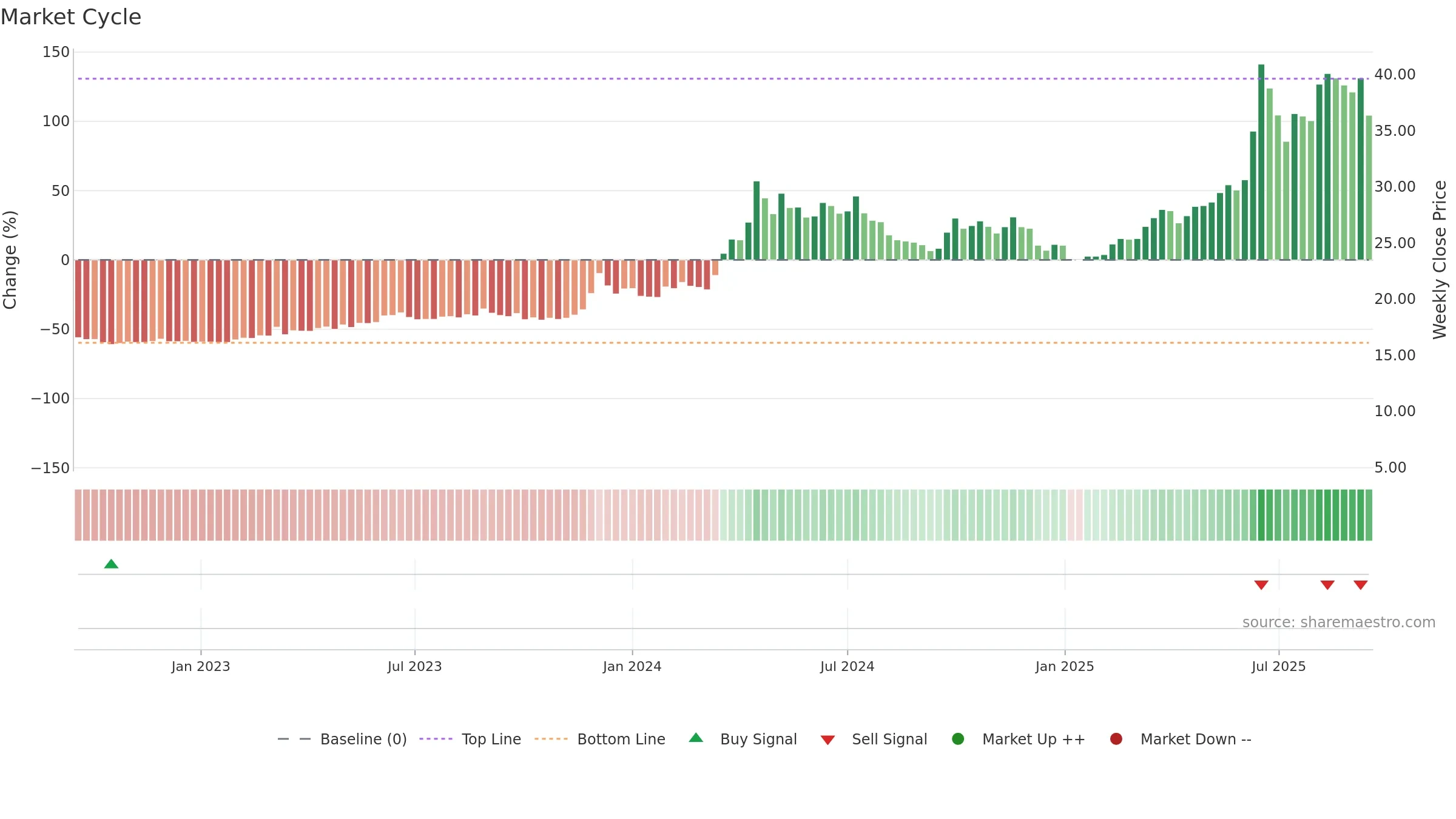Click the green Market Up circle icon
The height and width of the screenshot is (819, 1456).
pos(958,739)
